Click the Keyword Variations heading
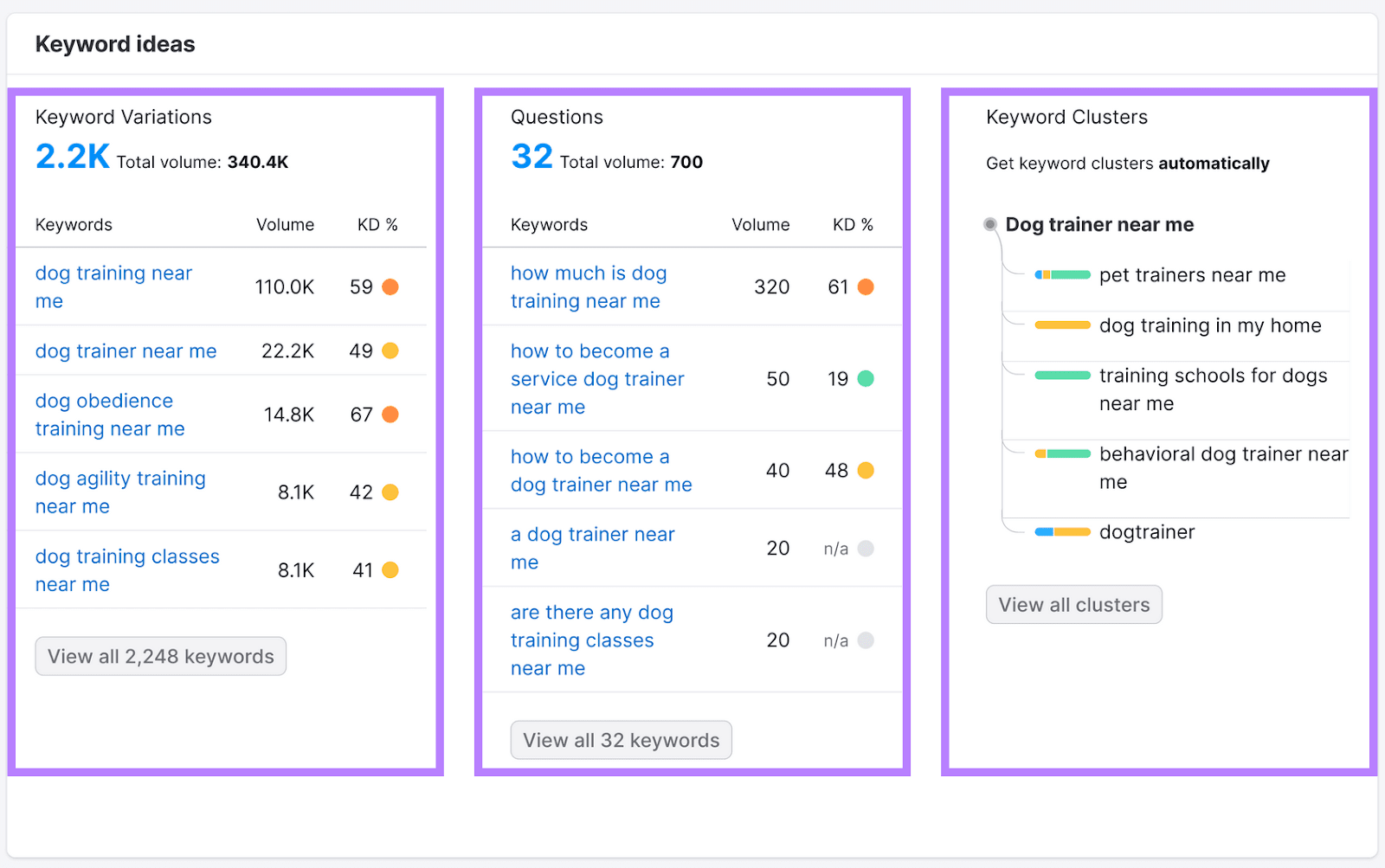The height and width of the screenshot is (868, 1385). (x=124, y=118)
